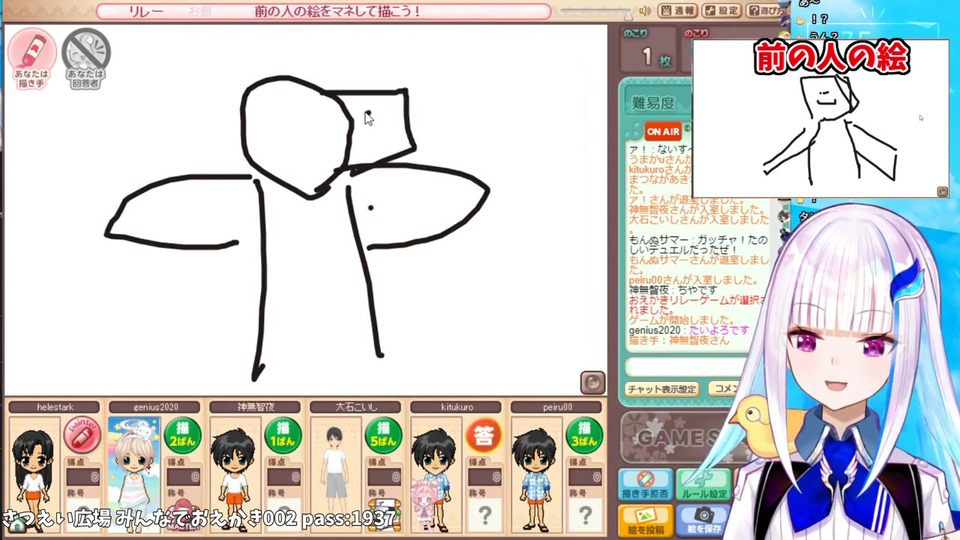
Task: Adjust the volume slider handle in top bar
Action: pyautogui.click(x=630, y=13)
